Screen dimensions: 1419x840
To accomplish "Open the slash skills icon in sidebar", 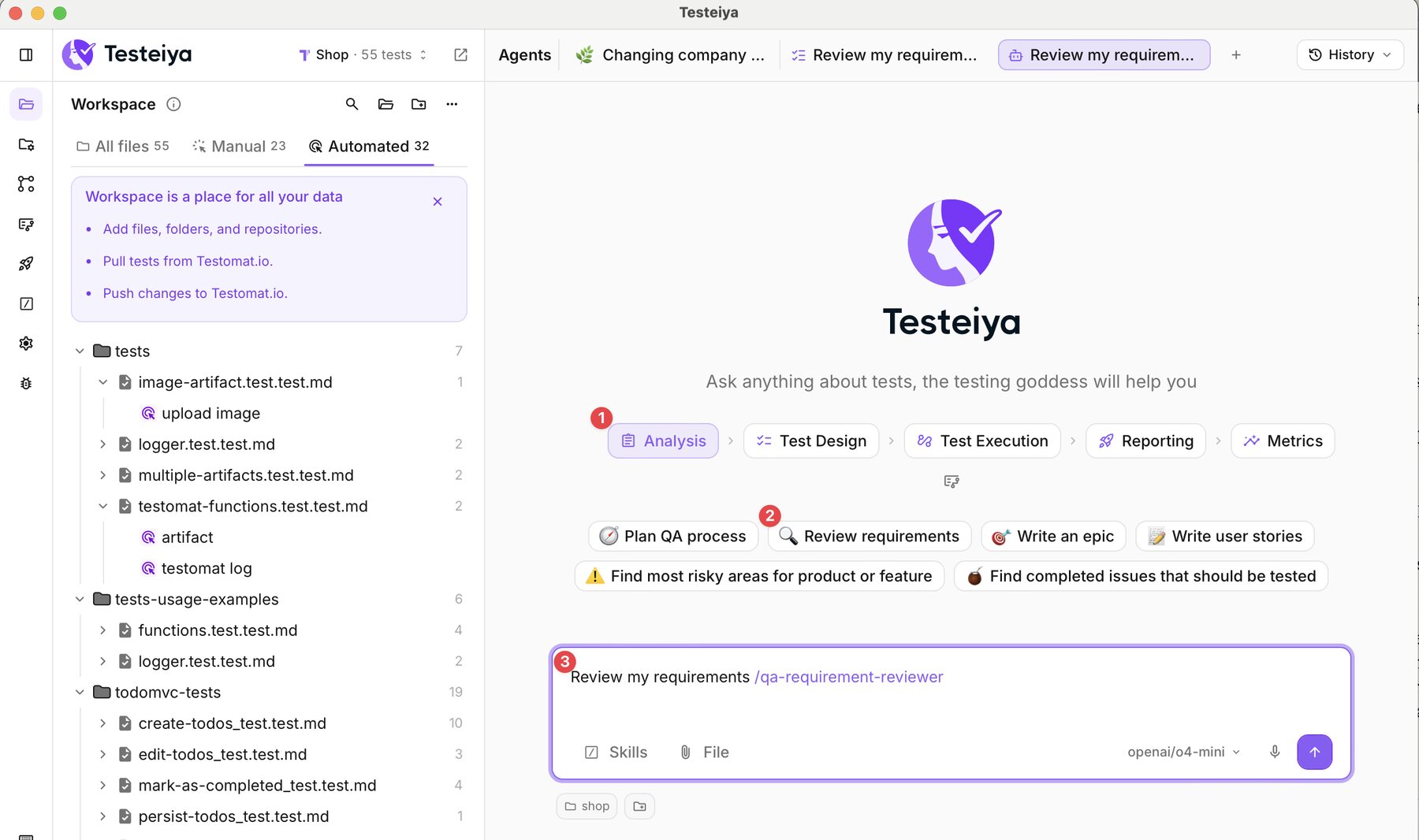I will [26, 304].
